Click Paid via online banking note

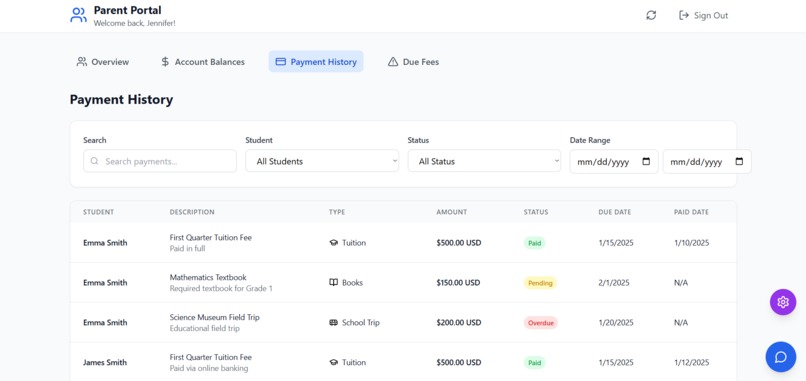209,368
